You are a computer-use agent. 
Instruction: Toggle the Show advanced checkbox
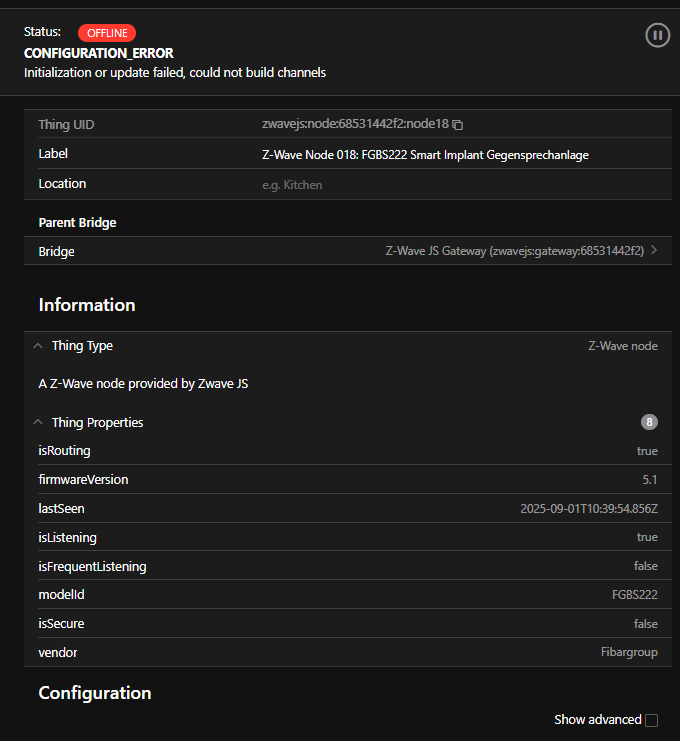tap(652, 720)
